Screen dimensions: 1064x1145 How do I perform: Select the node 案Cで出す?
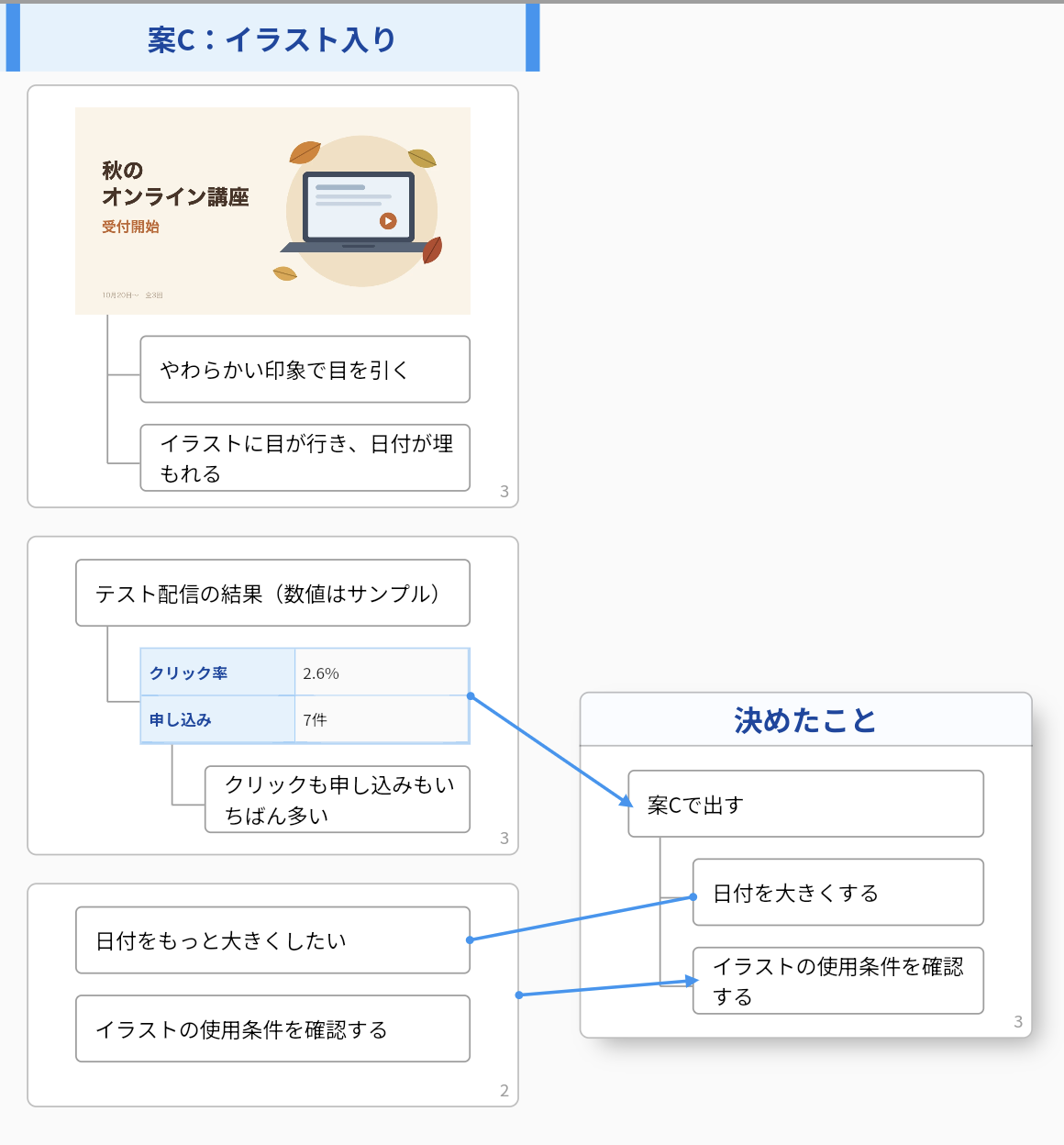805,805
